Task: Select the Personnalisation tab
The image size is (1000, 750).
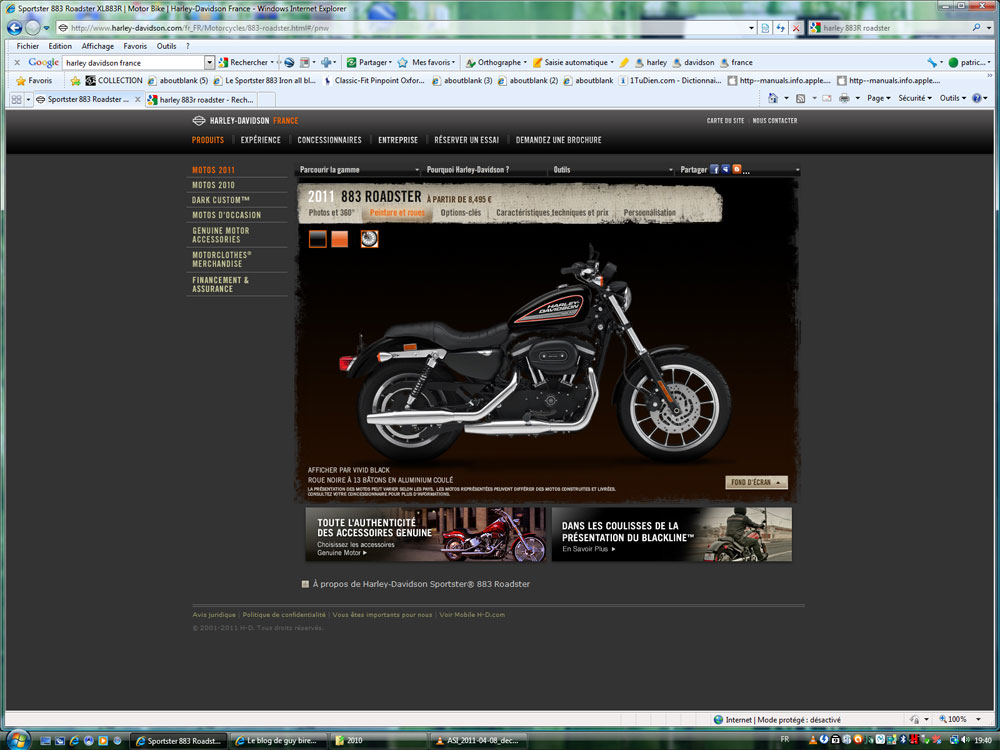Action: coord(649,212)
